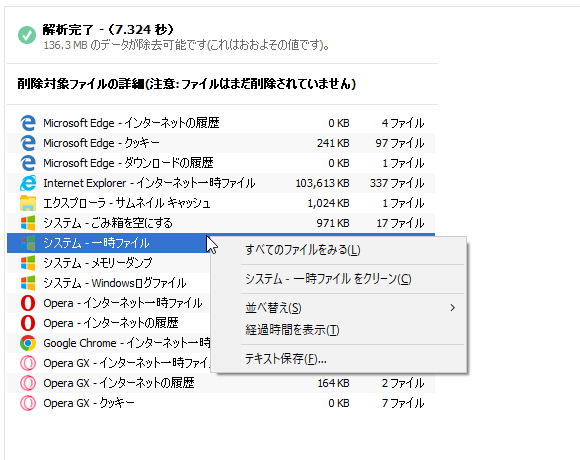Select row Opera GX - インターネット一時ファイル
This screenshot has width=580, height=460.
(108, 363)
